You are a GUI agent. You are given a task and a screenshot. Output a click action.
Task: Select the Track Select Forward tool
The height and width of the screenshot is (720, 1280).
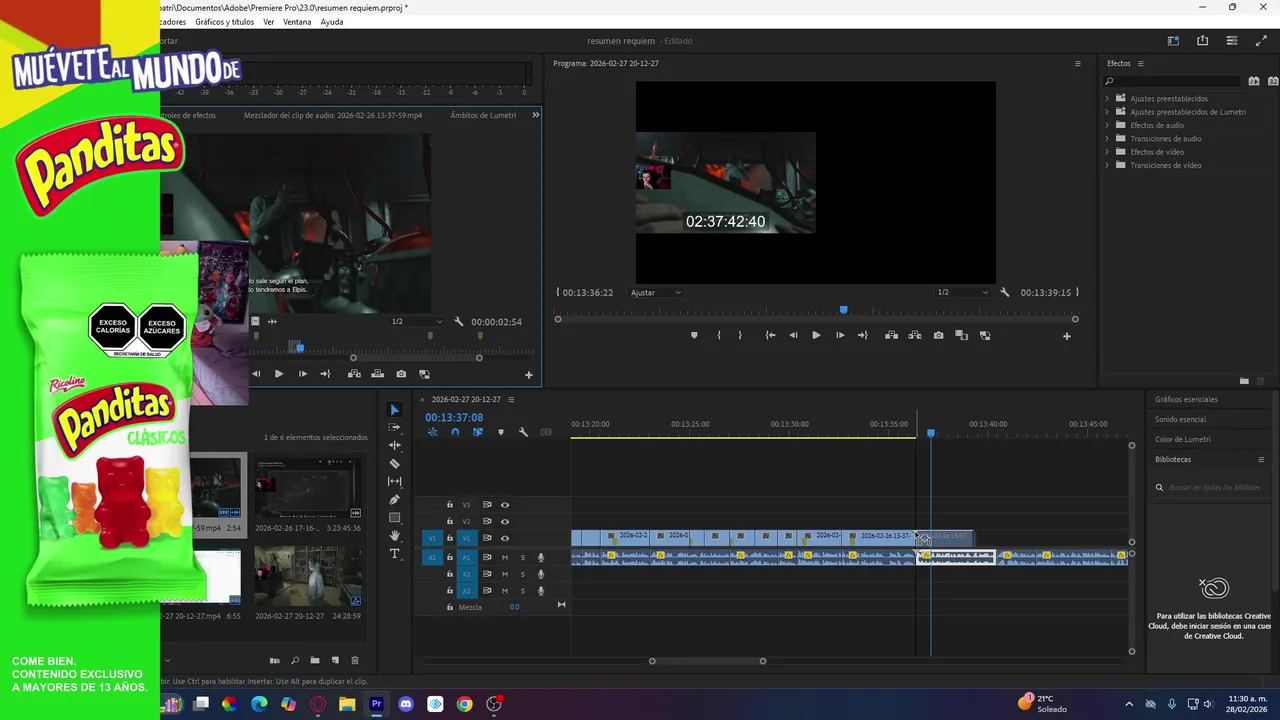[394, 428]
